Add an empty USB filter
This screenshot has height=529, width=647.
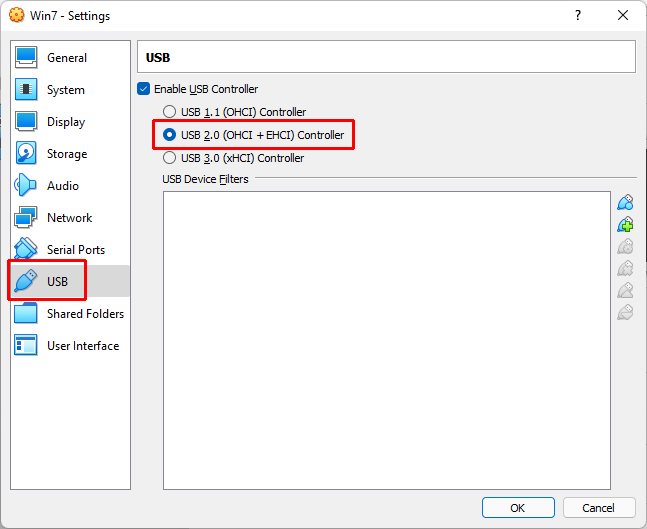[625, 203]
